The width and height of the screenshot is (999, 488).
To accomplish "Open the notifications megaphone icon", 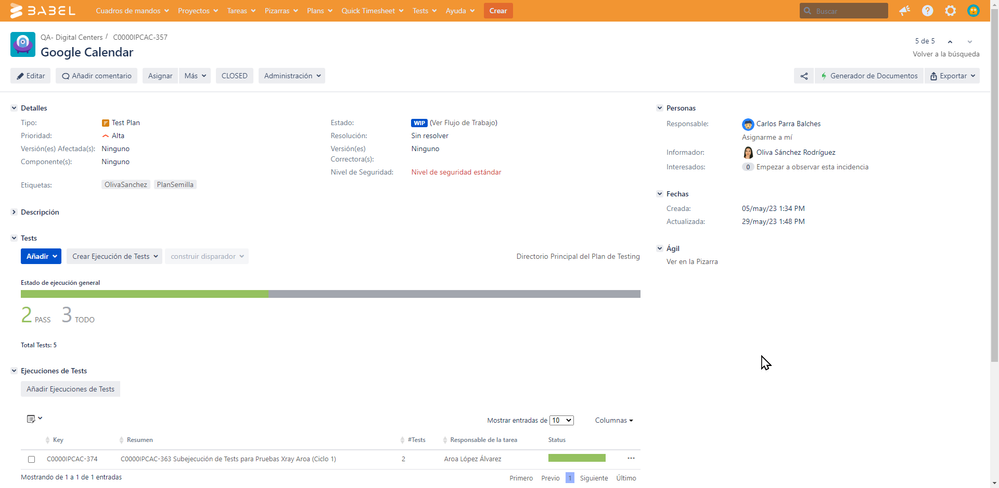I will coord(904,11).
